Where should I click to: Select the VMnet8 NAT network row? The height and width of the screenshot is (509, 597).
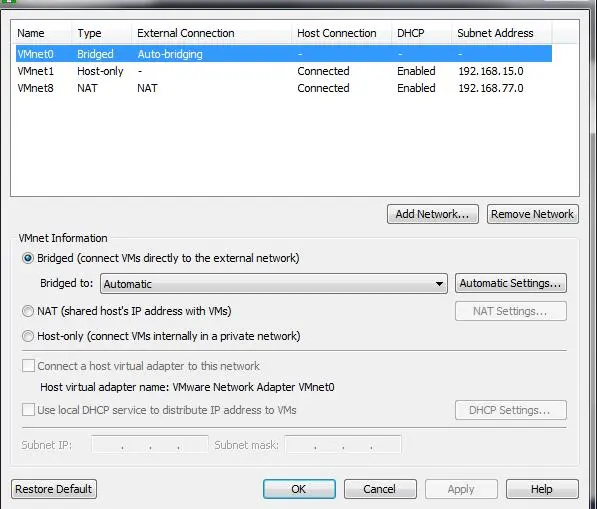[x=284, y=88]
